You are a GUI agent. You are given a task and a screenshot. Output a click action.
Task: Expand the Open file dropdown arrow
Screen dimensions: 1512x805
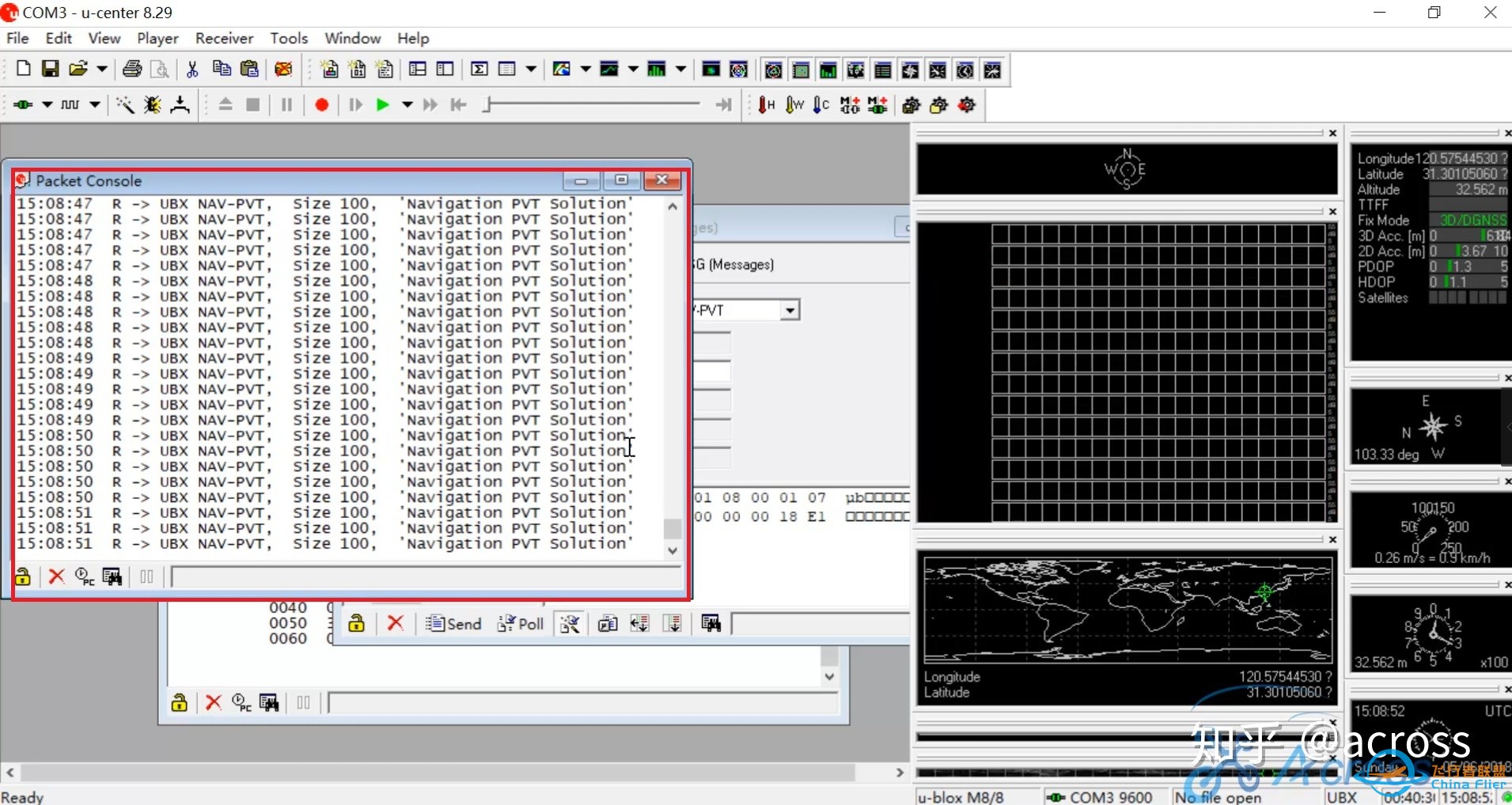[101, 70]
